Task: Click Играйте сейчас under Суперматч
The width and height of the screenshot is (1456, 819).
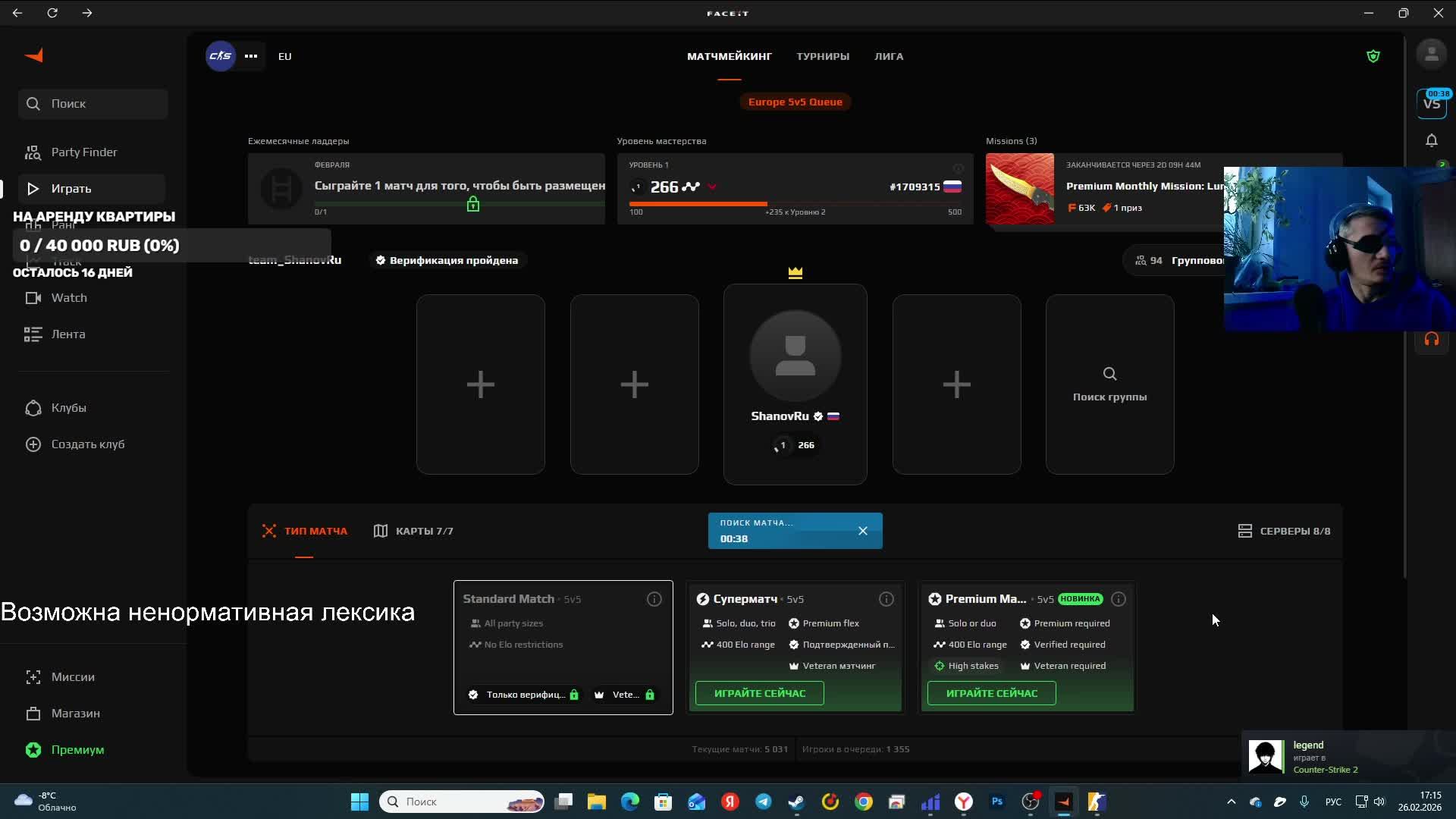Action: (x=759, y=693)
